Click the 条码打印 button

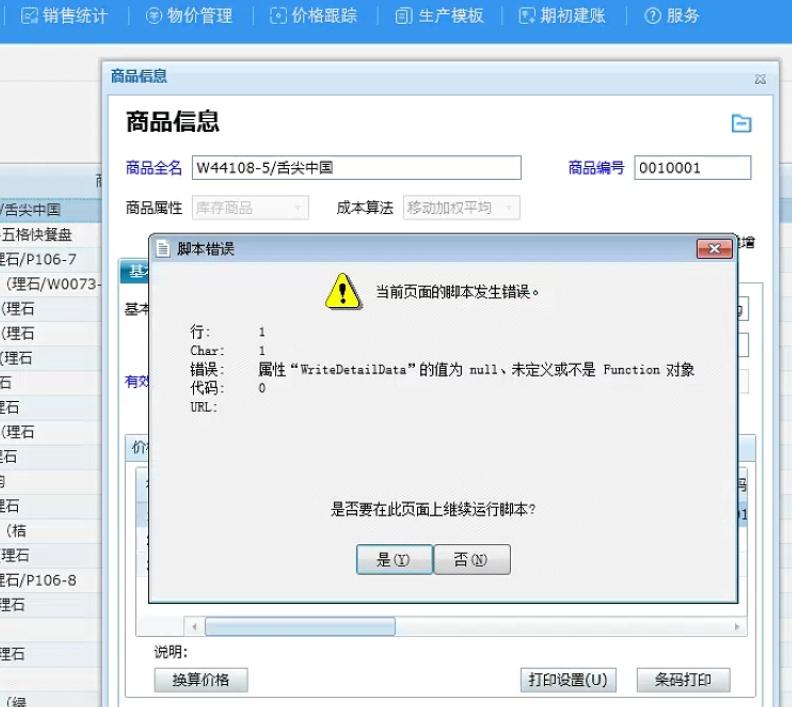click(x=683, y=680)
